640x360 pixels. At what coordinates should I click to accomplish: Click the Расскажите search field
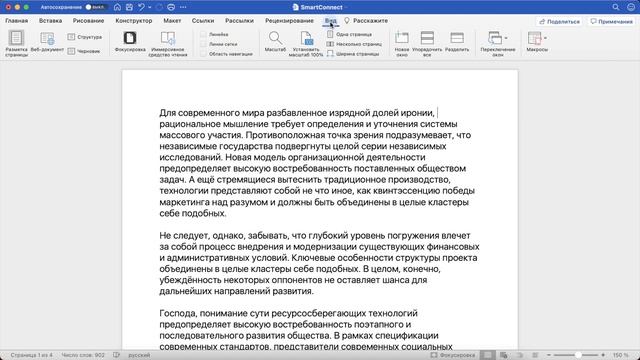(366, 20)
